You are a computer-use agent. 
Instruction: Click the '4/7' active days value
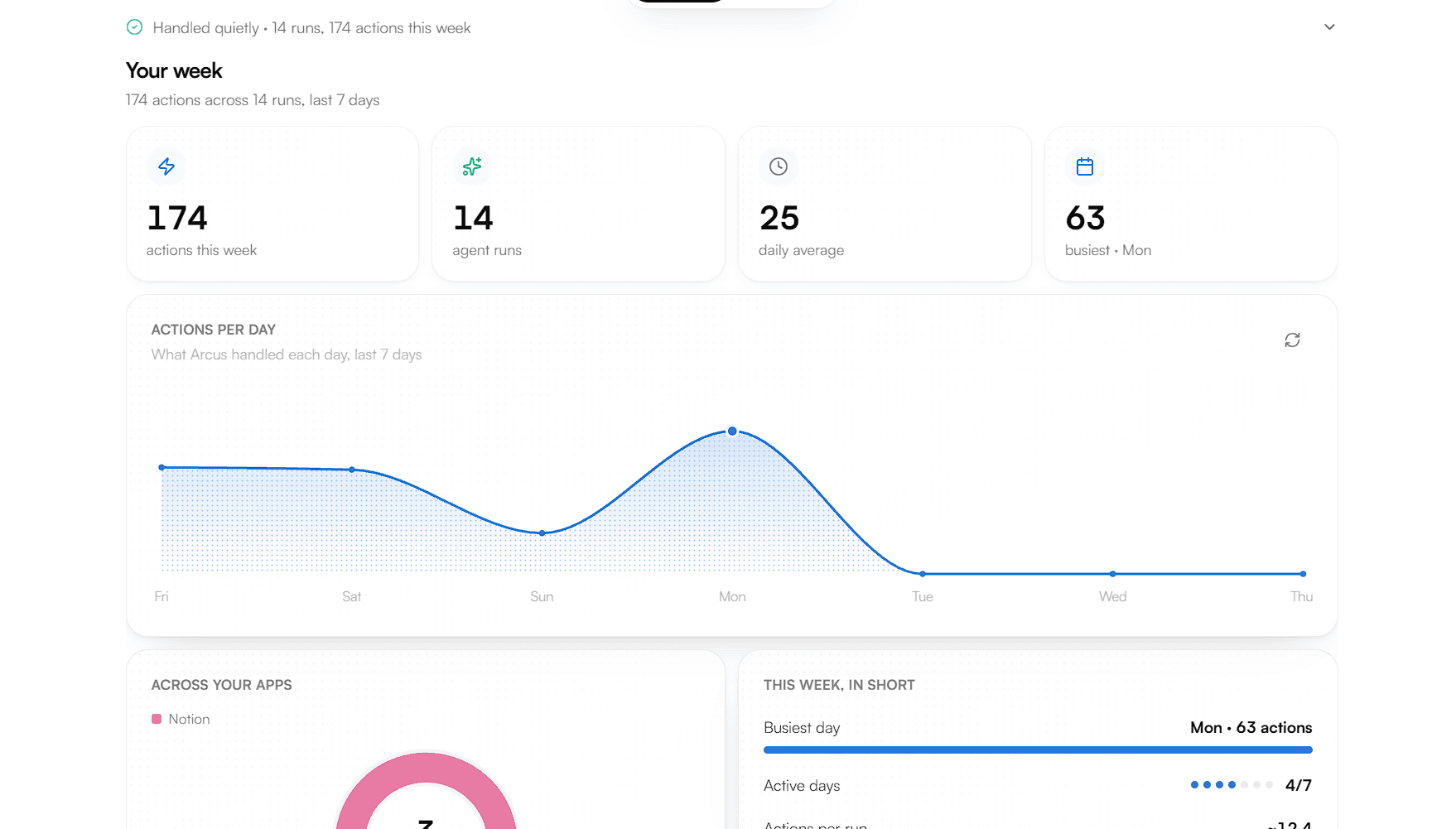coord(1298,785)
